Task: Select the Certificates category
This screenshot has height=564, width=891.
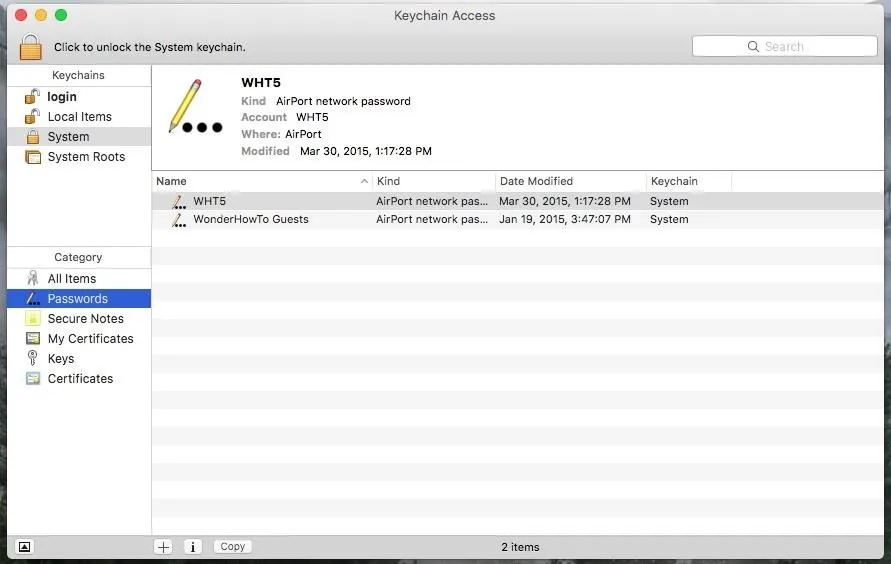Action: [79, 378]
